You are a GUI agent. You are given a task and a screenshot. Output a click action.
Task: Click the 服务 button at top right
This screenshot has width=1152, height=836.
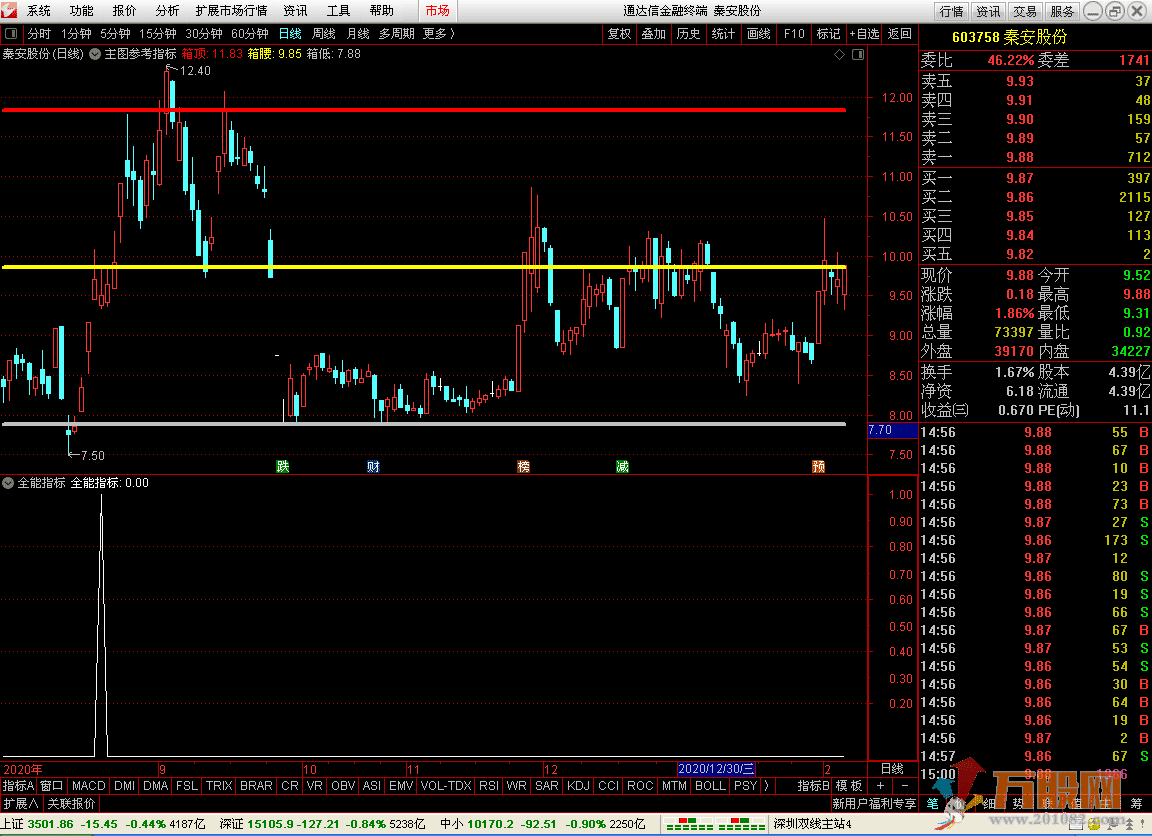(1062, 11)
